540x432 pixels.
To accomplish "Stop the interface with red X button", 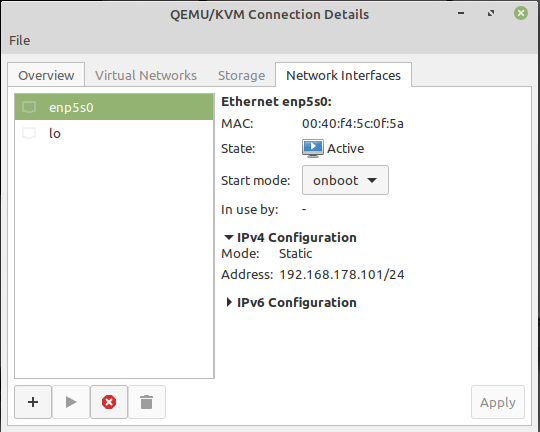I will click(109, 402).
